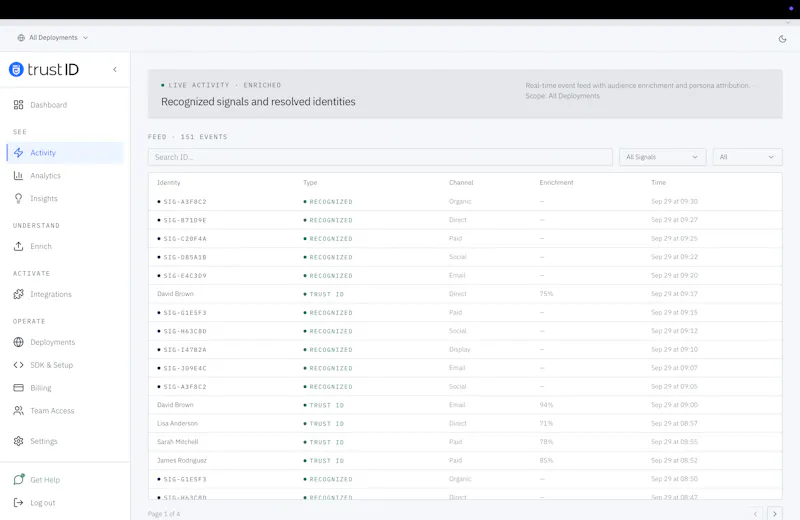The height and width of the screenshot is (520, 800).
Task: Click the Identity column header
Action: [x=168, y=183]
